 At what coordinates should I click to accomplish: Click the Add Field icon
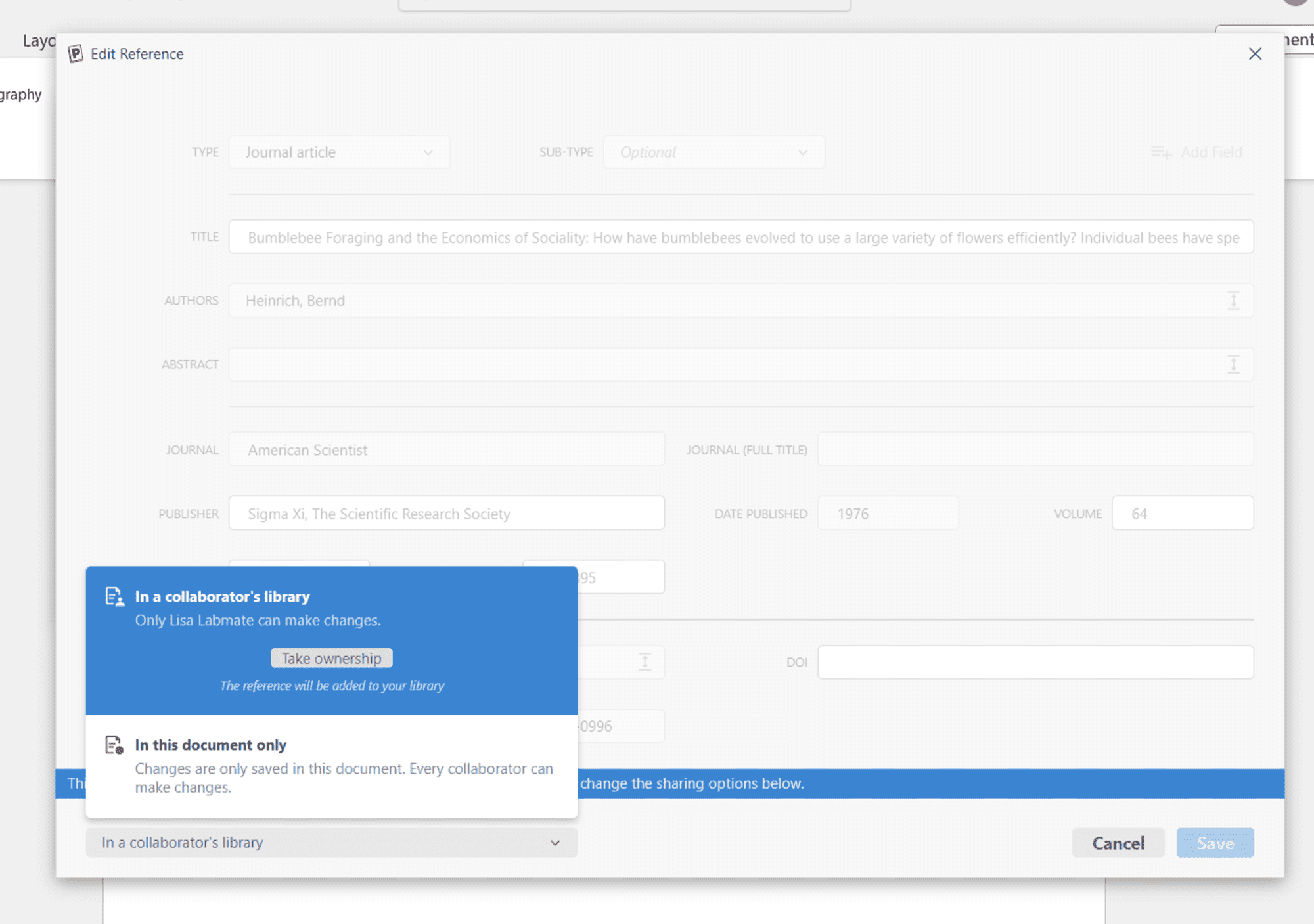[x=1161, y=152]
